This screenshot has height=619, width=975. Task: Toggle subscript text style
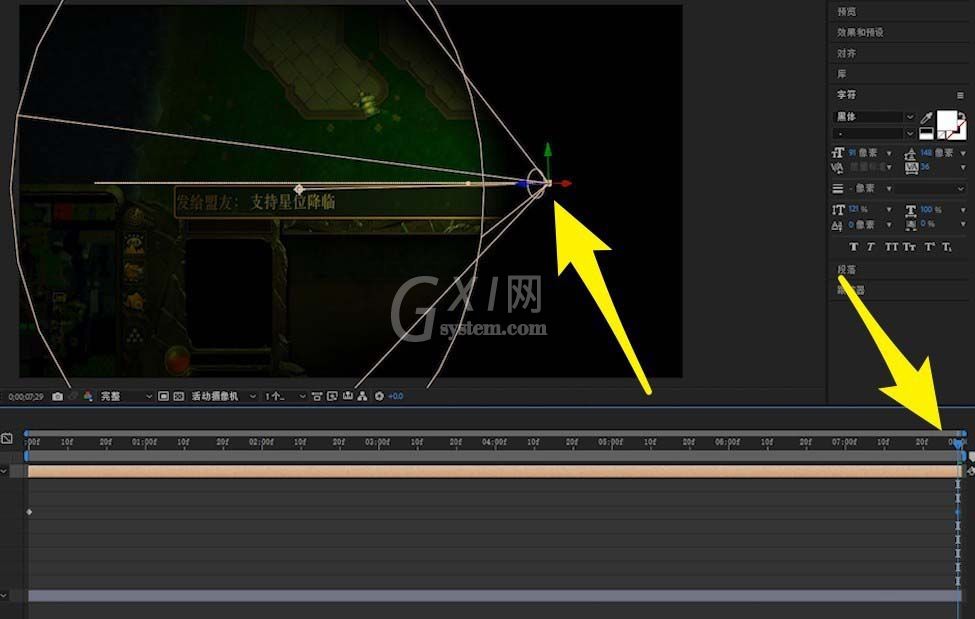pos(946,247)
